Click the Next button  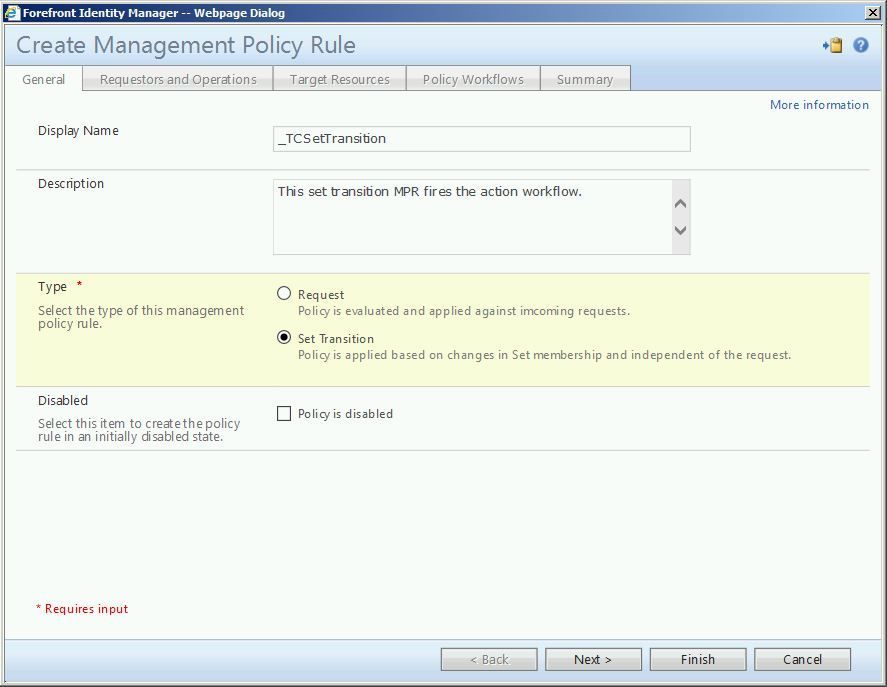pyautogui.click(x=593, y=659)
